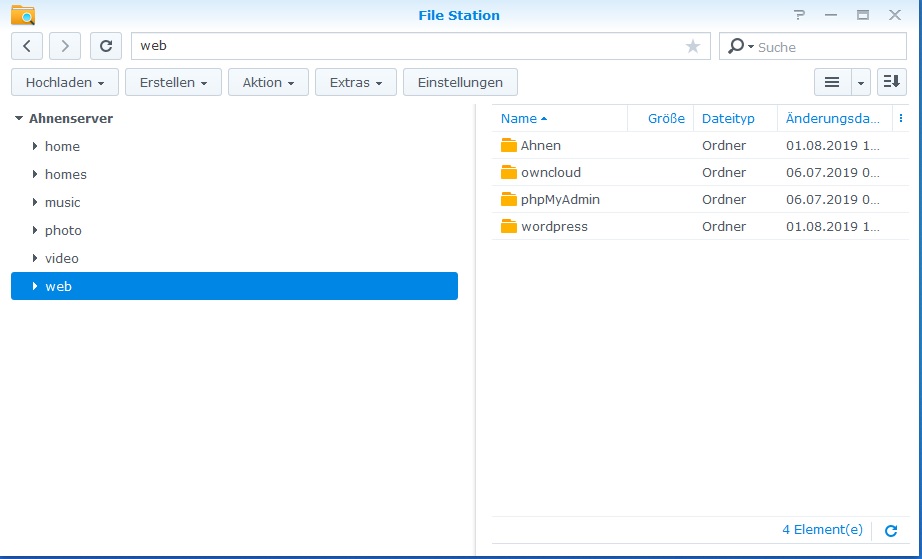The height and width of the screenshot is (559, 922).
Task: Switch to list view mode
Action: click(x=831, y=82)
